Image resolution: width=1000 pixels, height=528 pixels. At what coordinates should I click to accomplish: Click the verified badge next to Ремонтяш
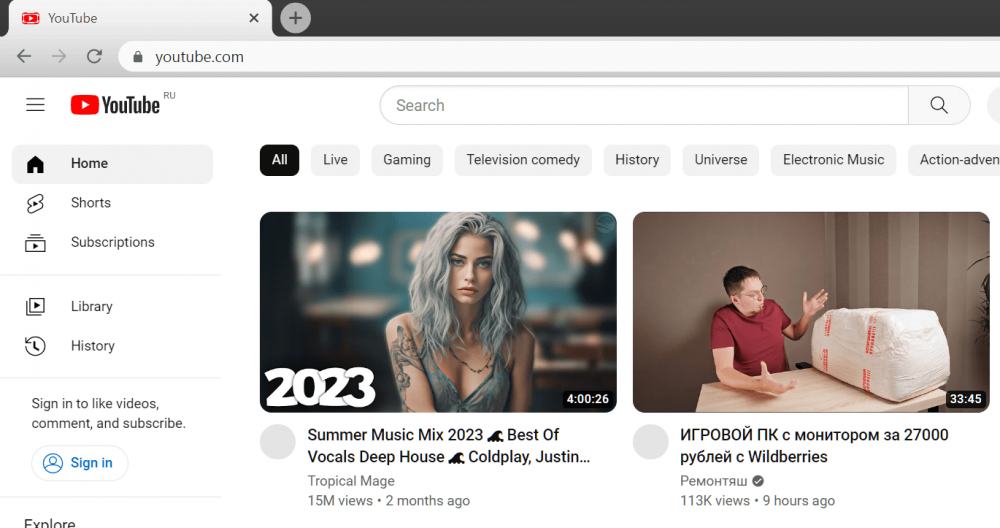click(758, 481)
